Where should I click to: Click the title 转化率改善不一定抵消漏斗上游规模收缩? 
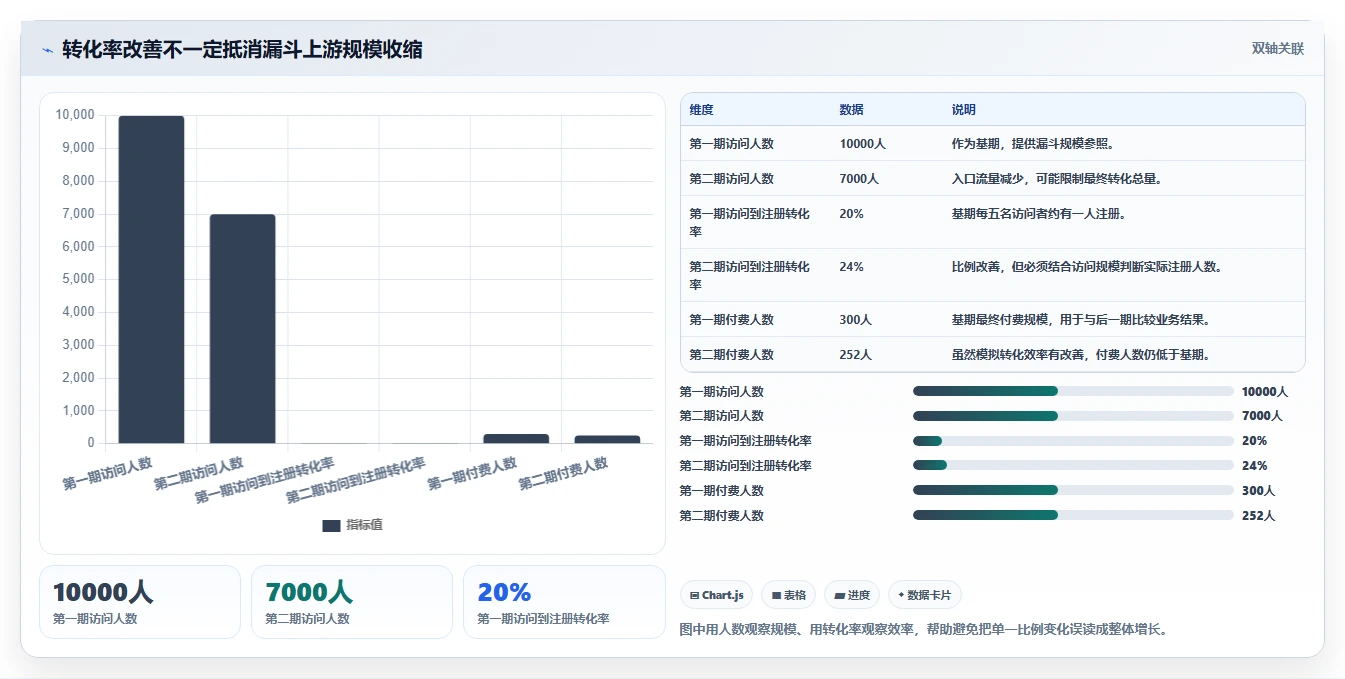(x=242, y=49)
